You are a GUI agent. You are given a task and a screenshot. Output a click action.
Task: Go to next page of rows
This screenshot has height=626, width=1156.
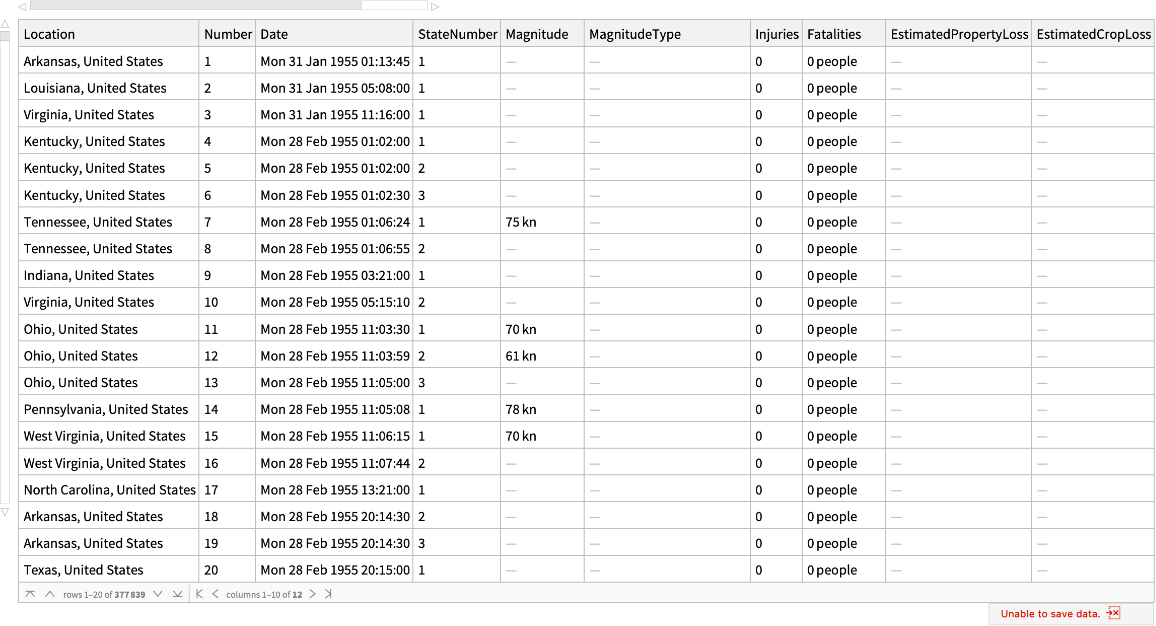(157, 594)
